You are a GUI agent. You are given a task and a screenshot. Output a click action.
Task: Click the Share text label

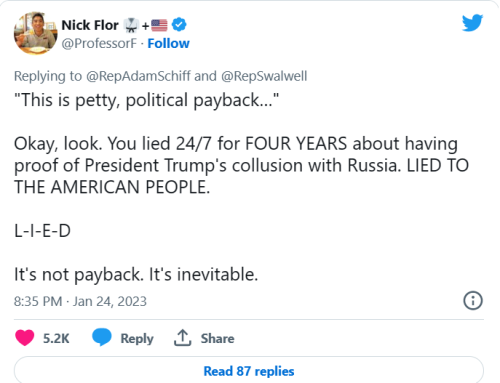pos(217,338)
